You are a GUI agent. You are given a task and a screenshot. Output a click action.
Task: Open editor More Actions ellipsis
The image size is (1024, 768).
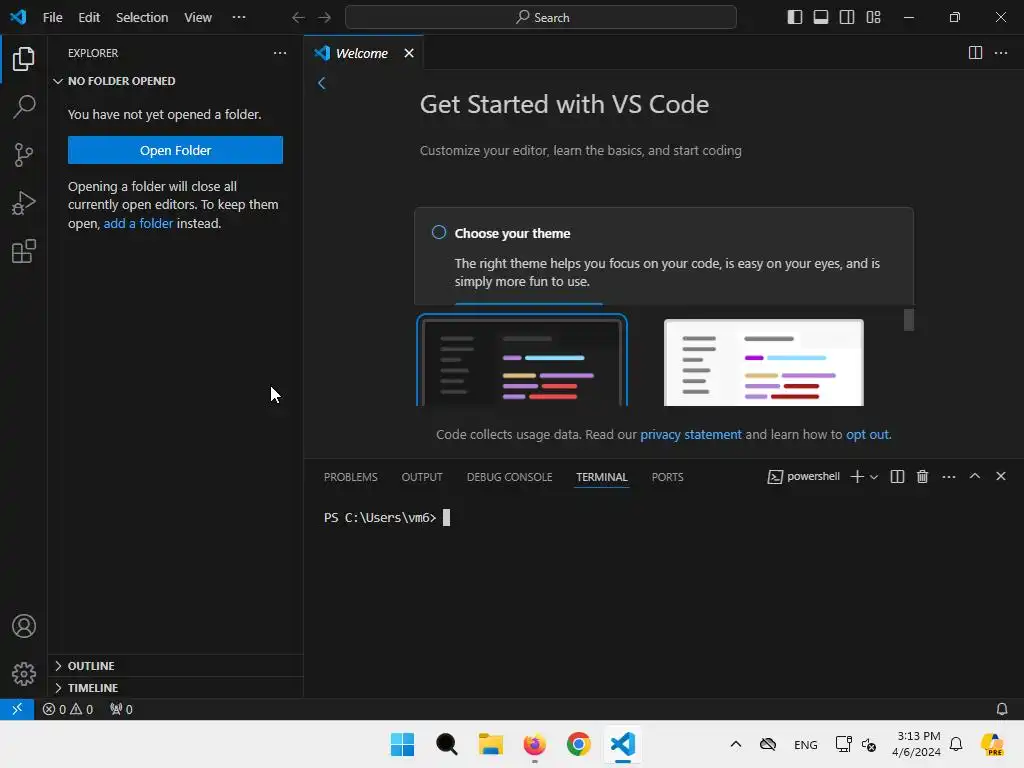pyautogui.click(x=1001, y=53)
